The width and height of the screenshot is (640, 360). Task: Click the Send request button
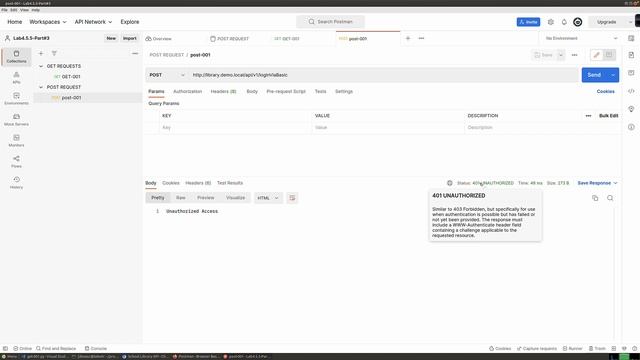click(x=594, y=75)
